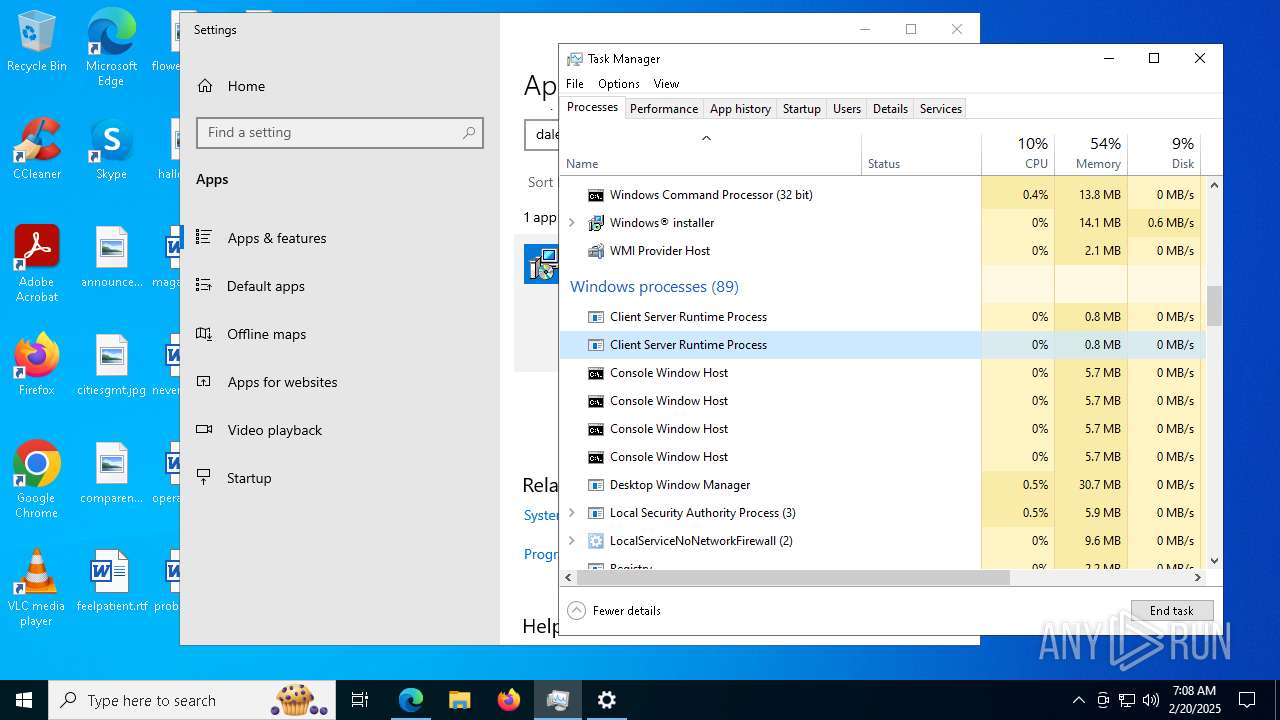Click the Startup icon in Settings sidebar
This screenshot has height=720, width=1280.
(204, 478)
